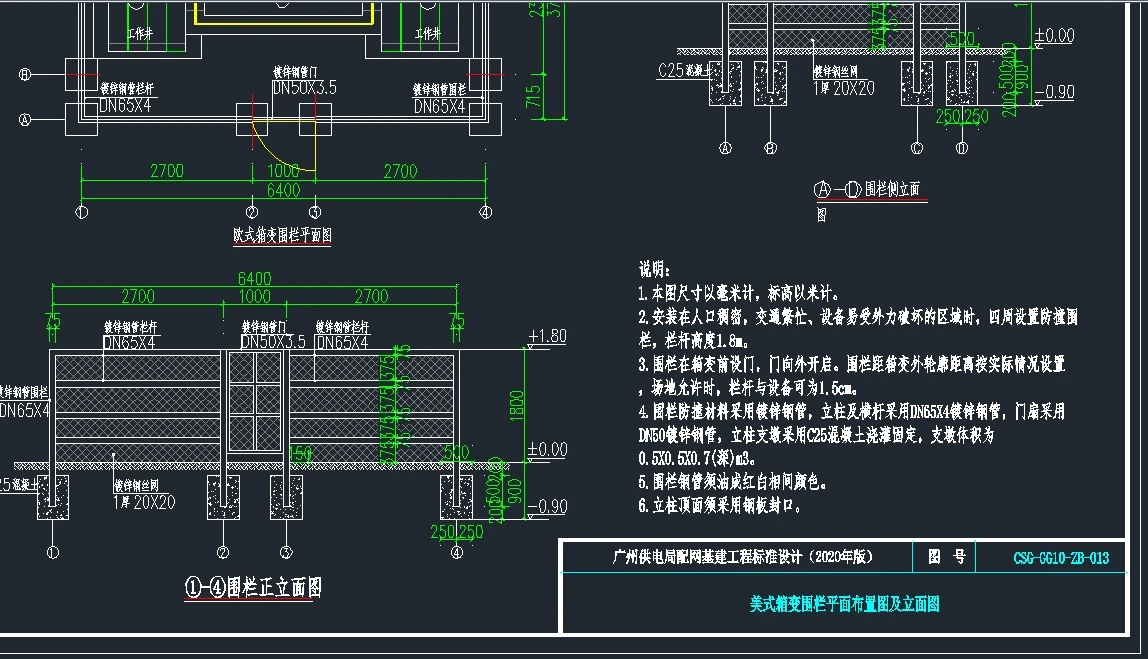Click the Ⓐ-Ⓓ围栏侧立面 side elevation title

pos(867,189)
